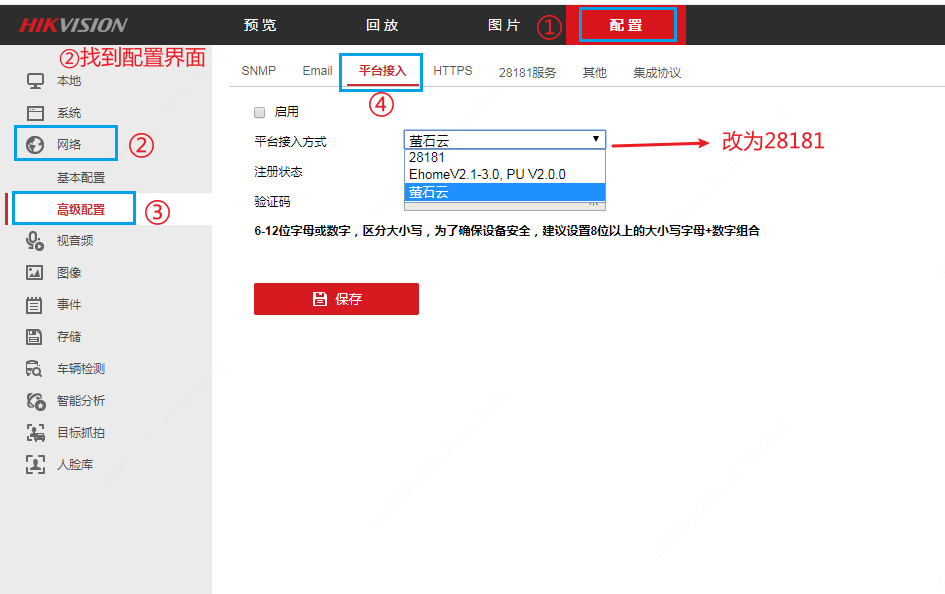Open the SNMP tab
The height and width of the screenshot is (594, 945).
(259, 71)
